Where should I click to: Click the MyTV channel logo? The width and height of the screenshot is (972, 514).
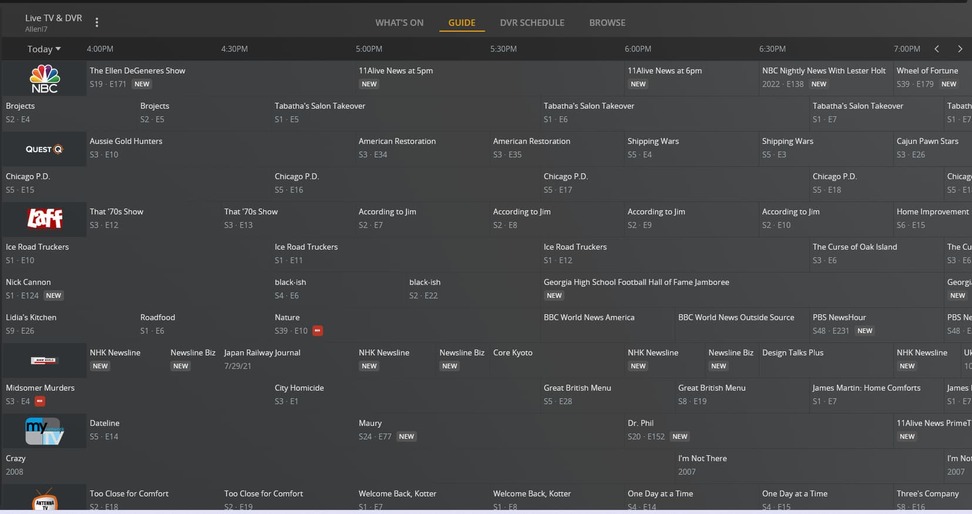pos(44,430)
